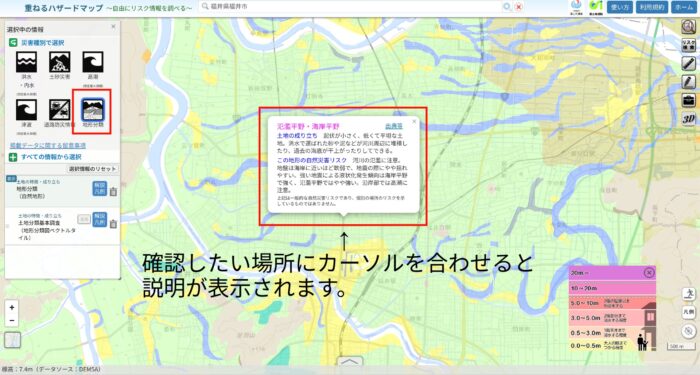This screenshot has height=375, width=700.
Task: Click the 選択中の情報 panel title
Action: click(25, 29)
